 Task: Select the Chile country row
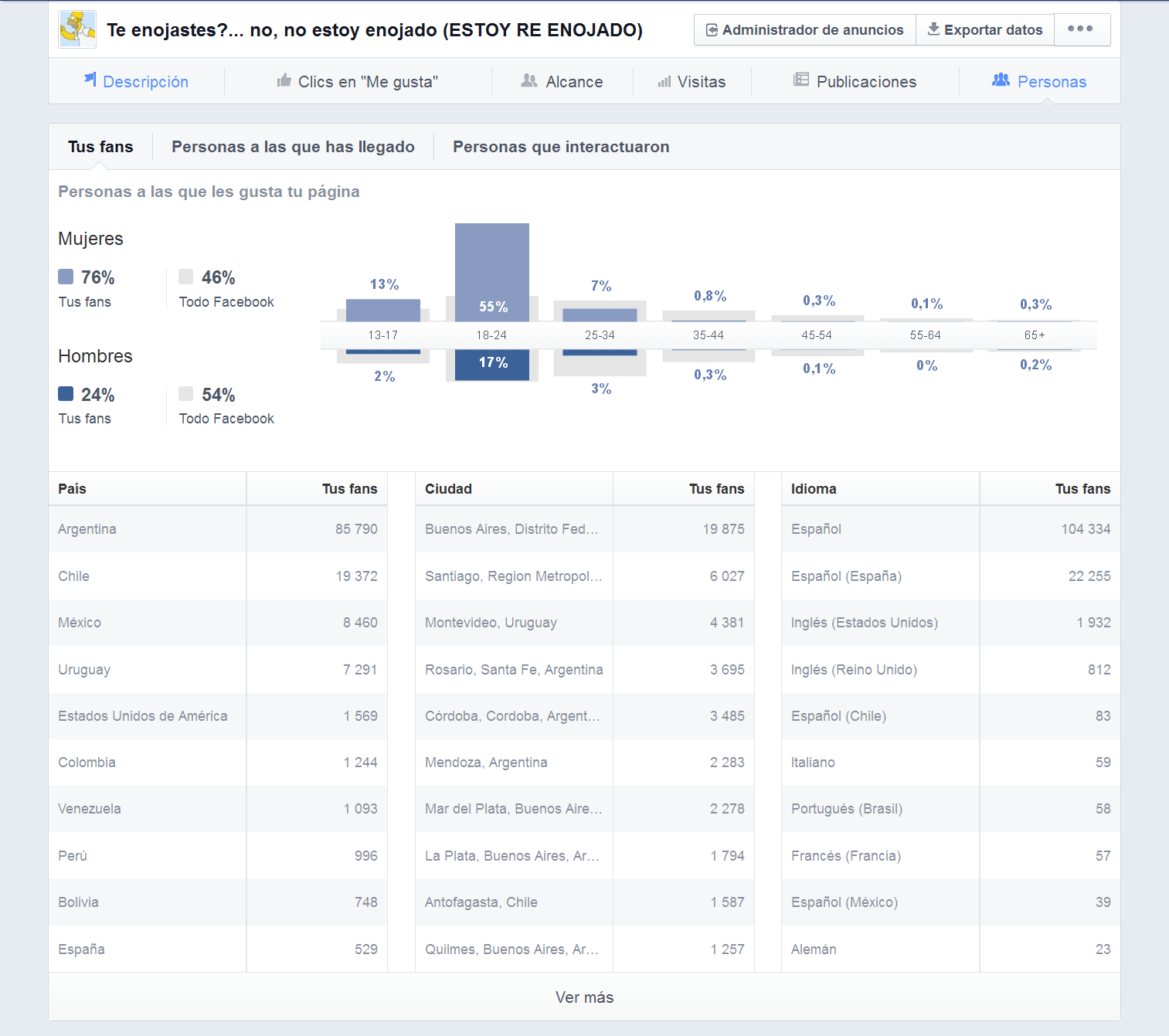point(218,576)
